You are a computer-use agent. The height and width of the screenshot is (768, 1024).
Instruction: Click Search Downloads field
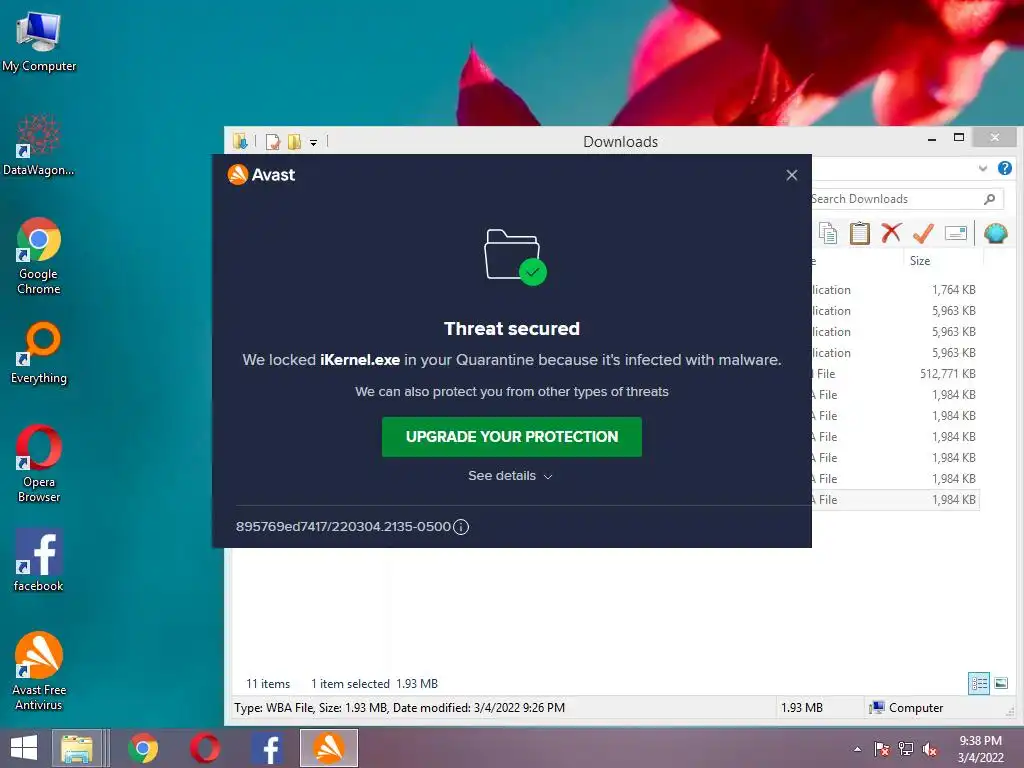(x=904, y=199)
